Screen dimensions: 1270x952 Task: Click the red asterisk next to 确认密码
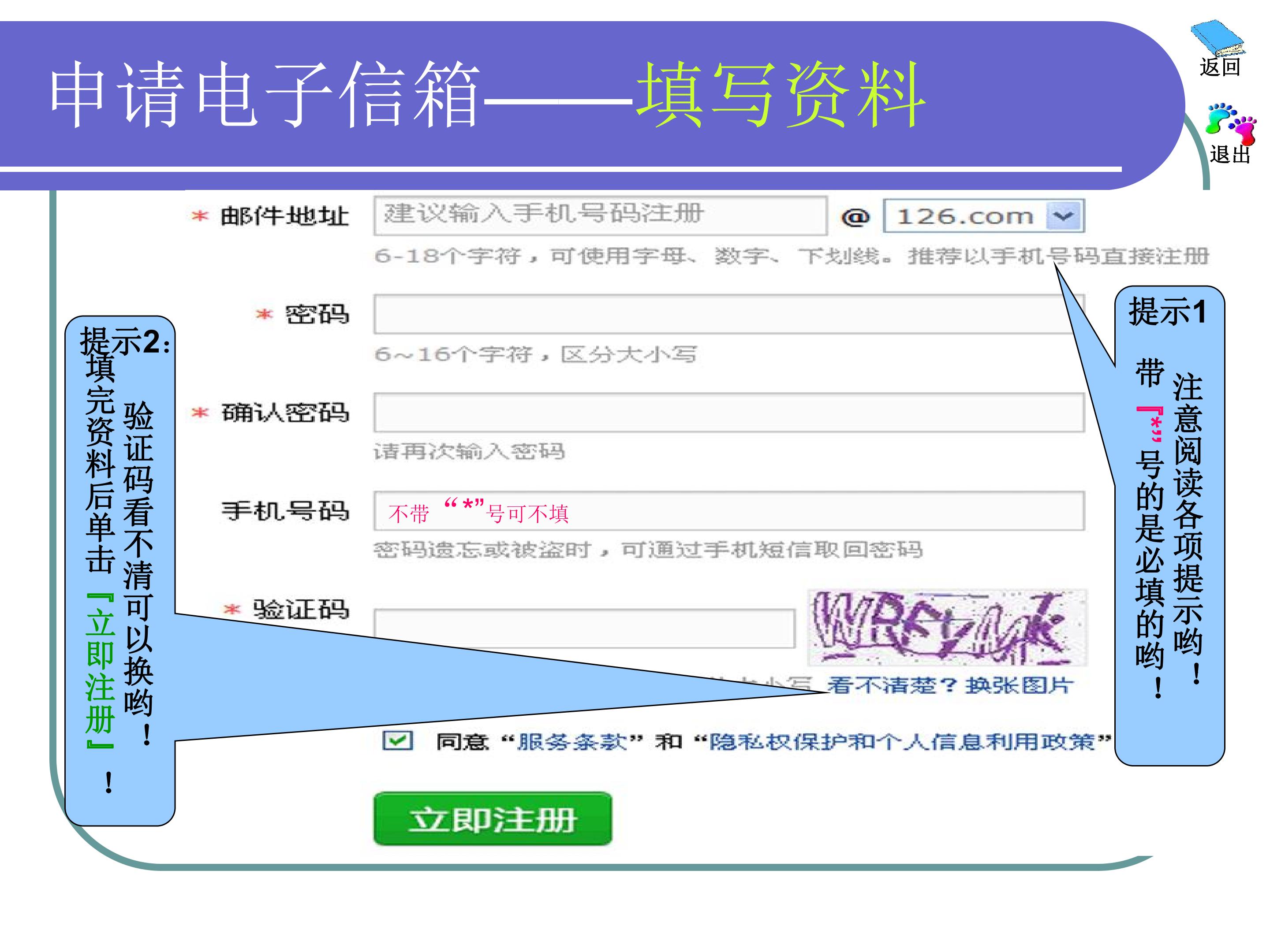pyautogui.click(x=199, y=413)
